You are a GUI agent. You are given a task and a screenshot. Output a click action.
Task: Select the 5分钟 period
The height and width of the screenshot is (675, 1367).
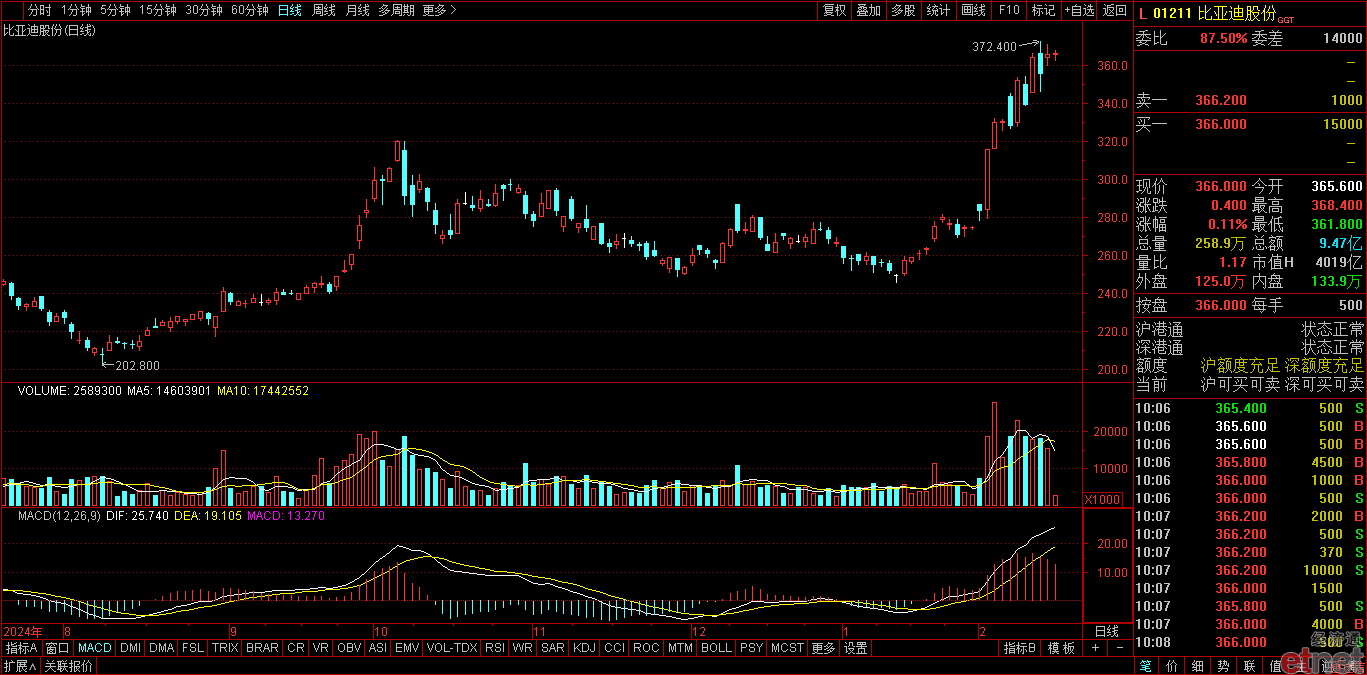115,10
